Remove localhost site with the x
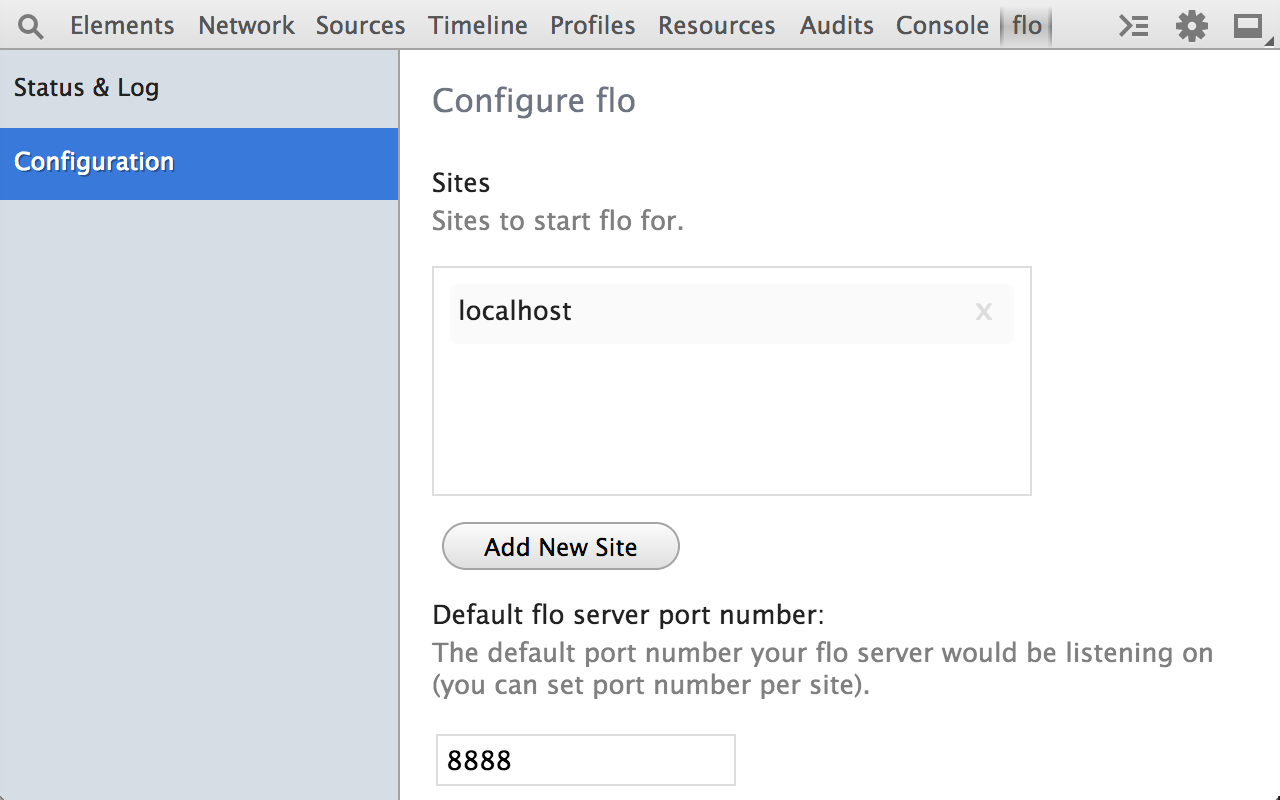The image size is (1280, 800). [x=983, y=312]
